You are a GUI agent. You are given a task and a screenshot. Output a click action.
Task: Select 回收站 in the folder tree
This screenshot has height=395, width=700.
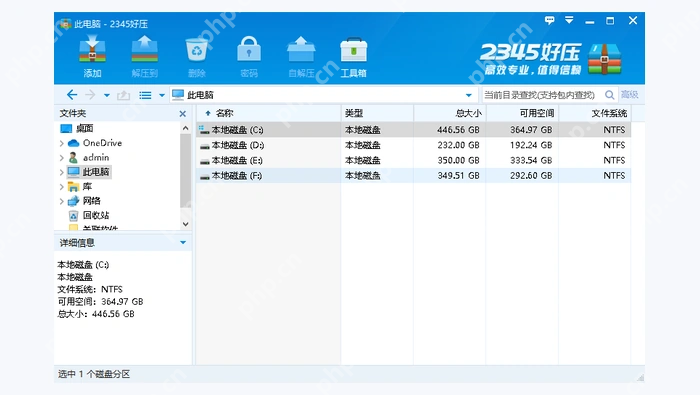click(96, 216)
